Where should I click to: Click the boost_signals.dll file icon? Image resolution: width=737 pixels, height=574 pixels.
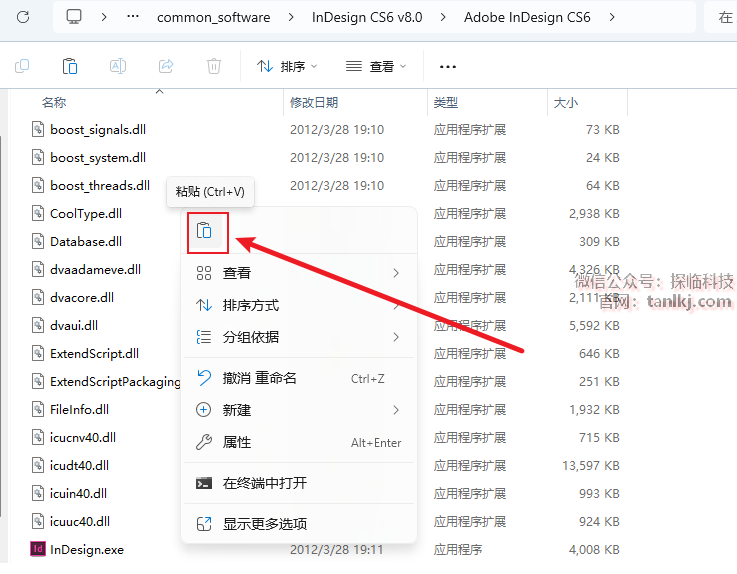[x=38, y=129]
